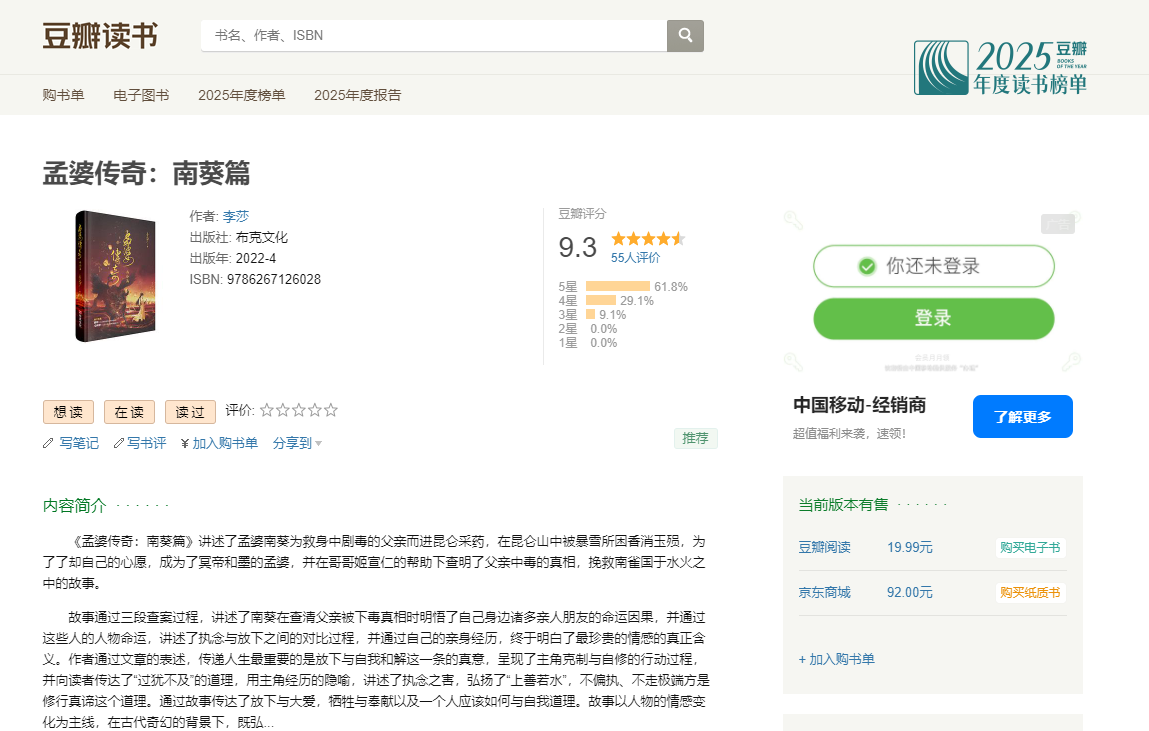The width and height of the screenshot is (1149, 731).
Task: Click the green 登录 button
Action: point(933,318)
